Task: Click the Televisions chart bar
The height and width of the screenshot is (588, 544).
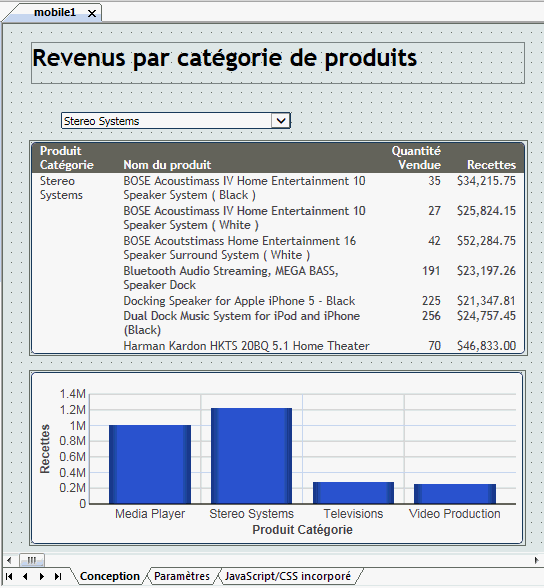Action: (354, 493)
